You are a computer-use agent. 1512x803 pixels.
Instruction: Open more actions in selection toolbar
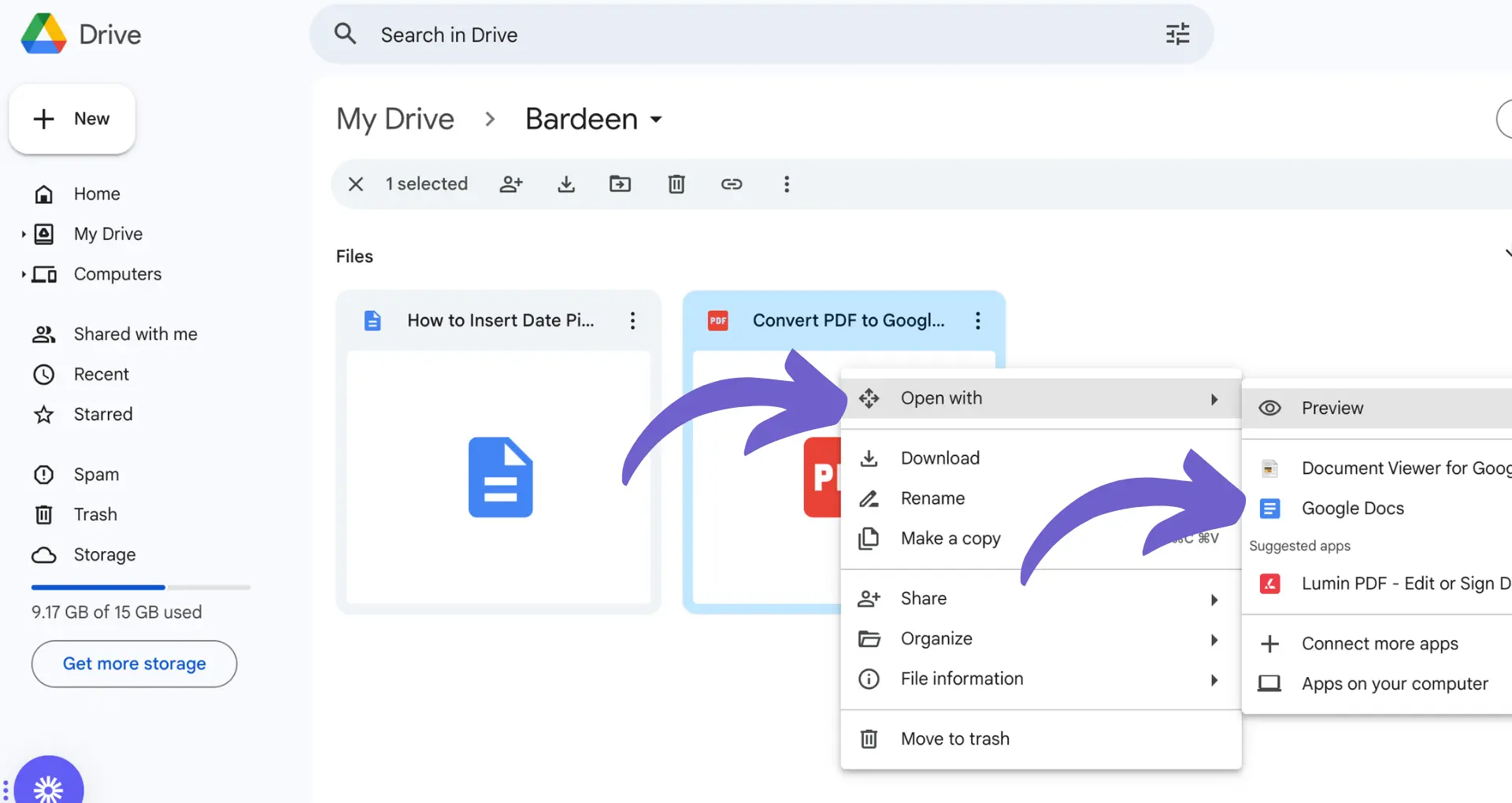click(786, 184)
